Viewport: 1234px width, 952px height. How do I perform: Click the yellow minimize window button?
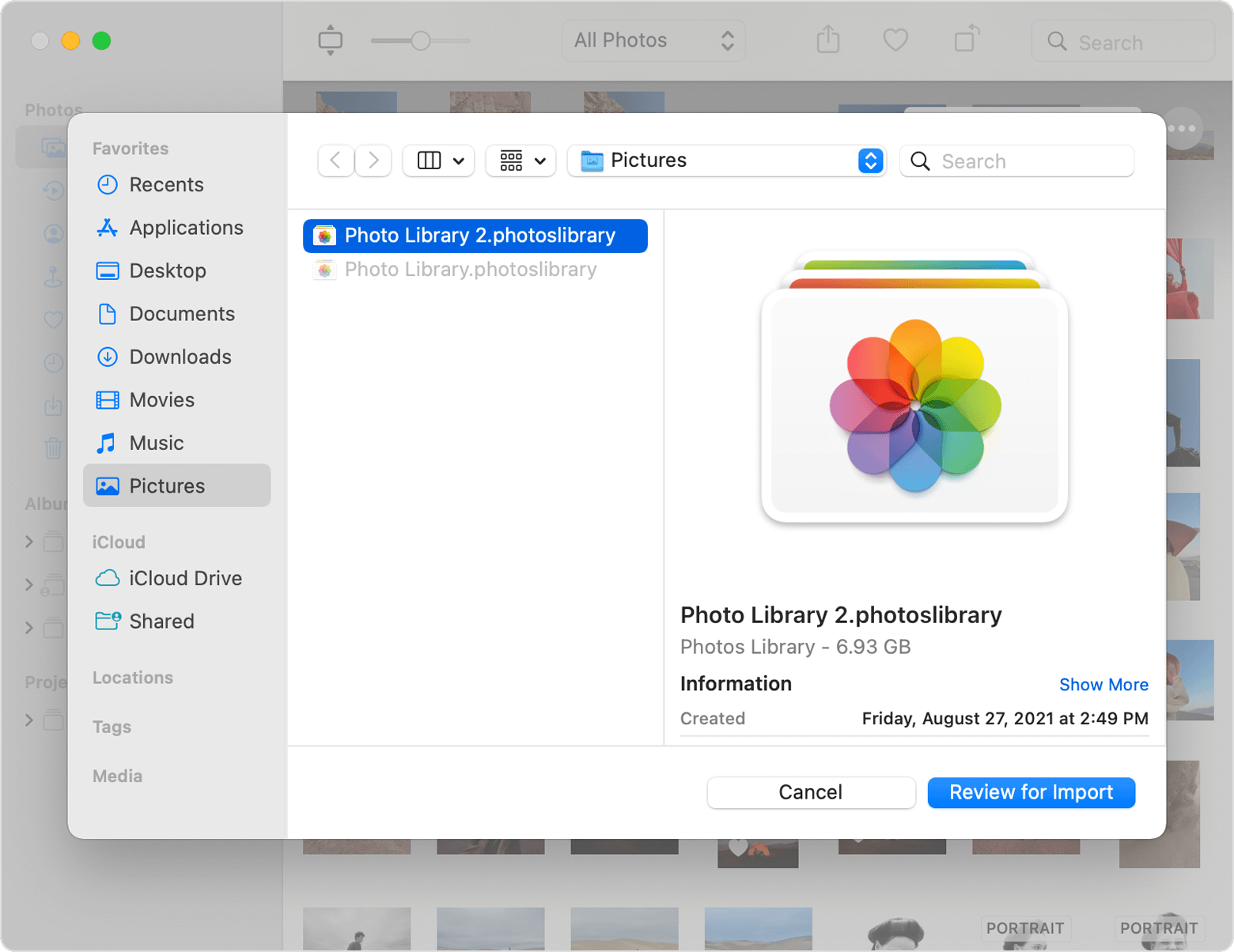[x=70, y=40]
